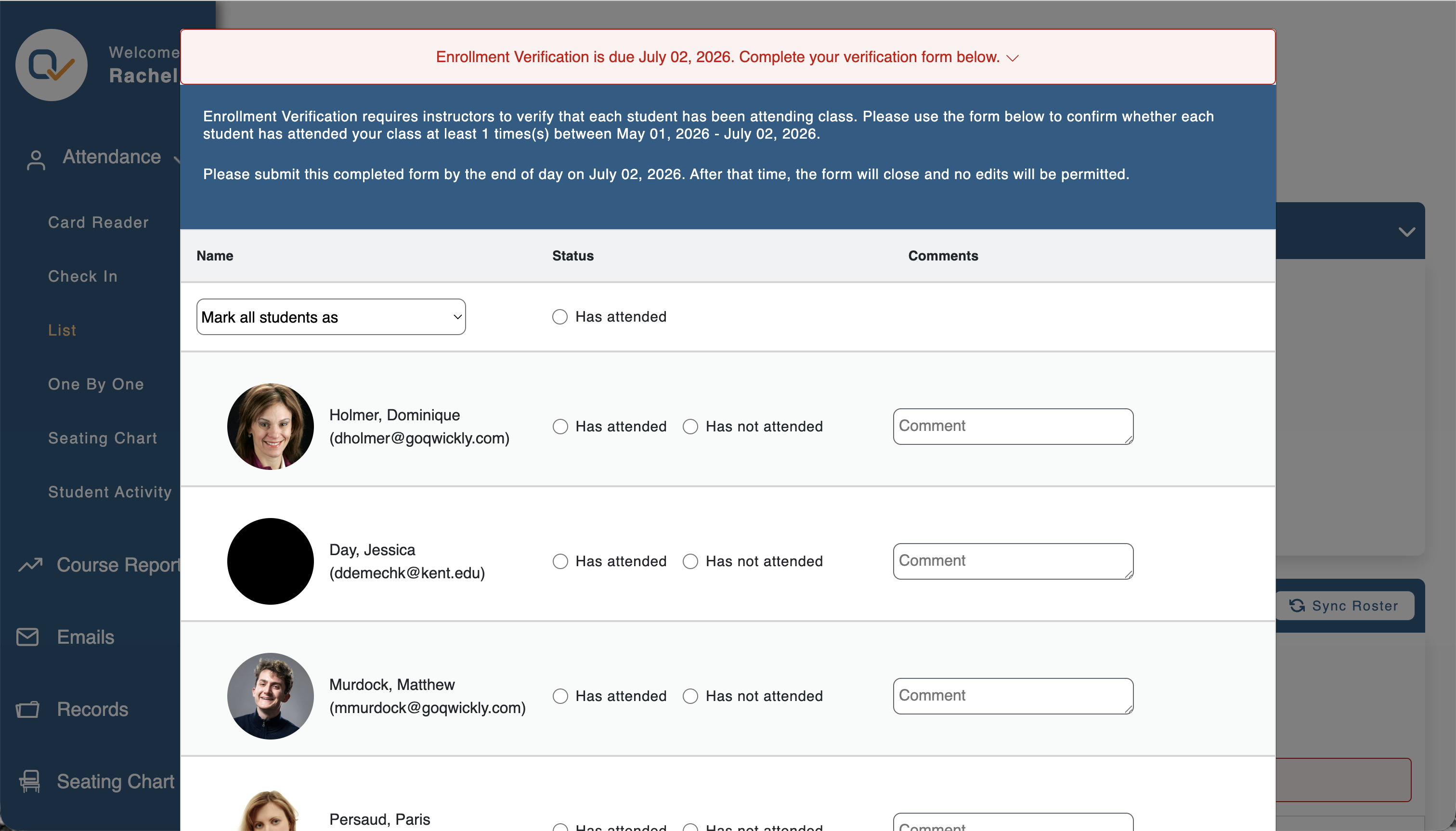Viewport: 1456px width, 831px height.
Task: Click the Comments column header
Action: pyautogui.click(x=943, y=256)
